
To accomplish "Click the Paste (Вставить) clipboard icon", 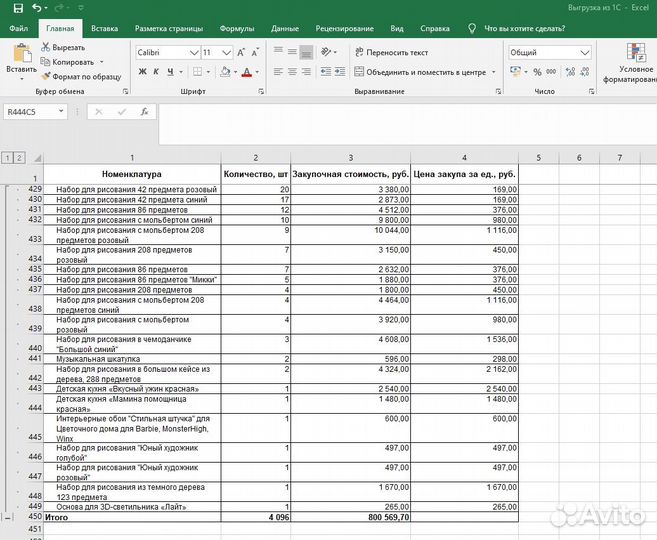I will (20, 54).
